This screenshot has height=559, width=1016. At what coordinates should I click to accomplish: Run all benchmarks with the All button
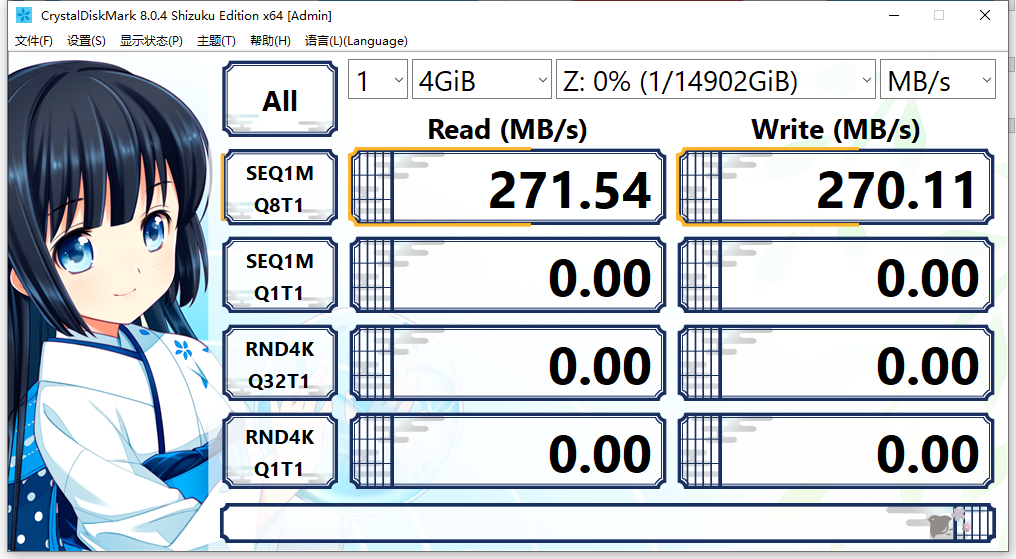click(x=280, y=99)
